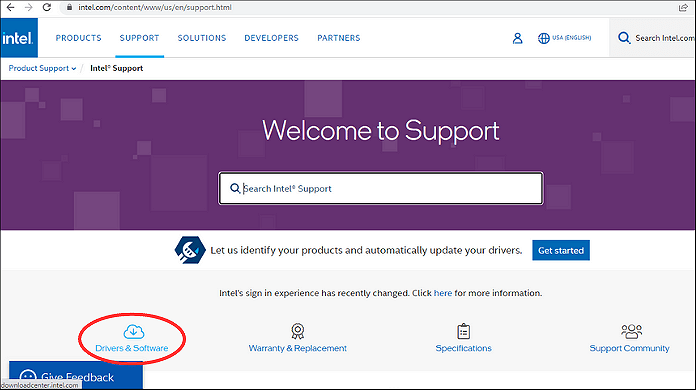Click the 'here' sign-in information link
The width and height of the screenshot is (696, 390).
[443, 293]
